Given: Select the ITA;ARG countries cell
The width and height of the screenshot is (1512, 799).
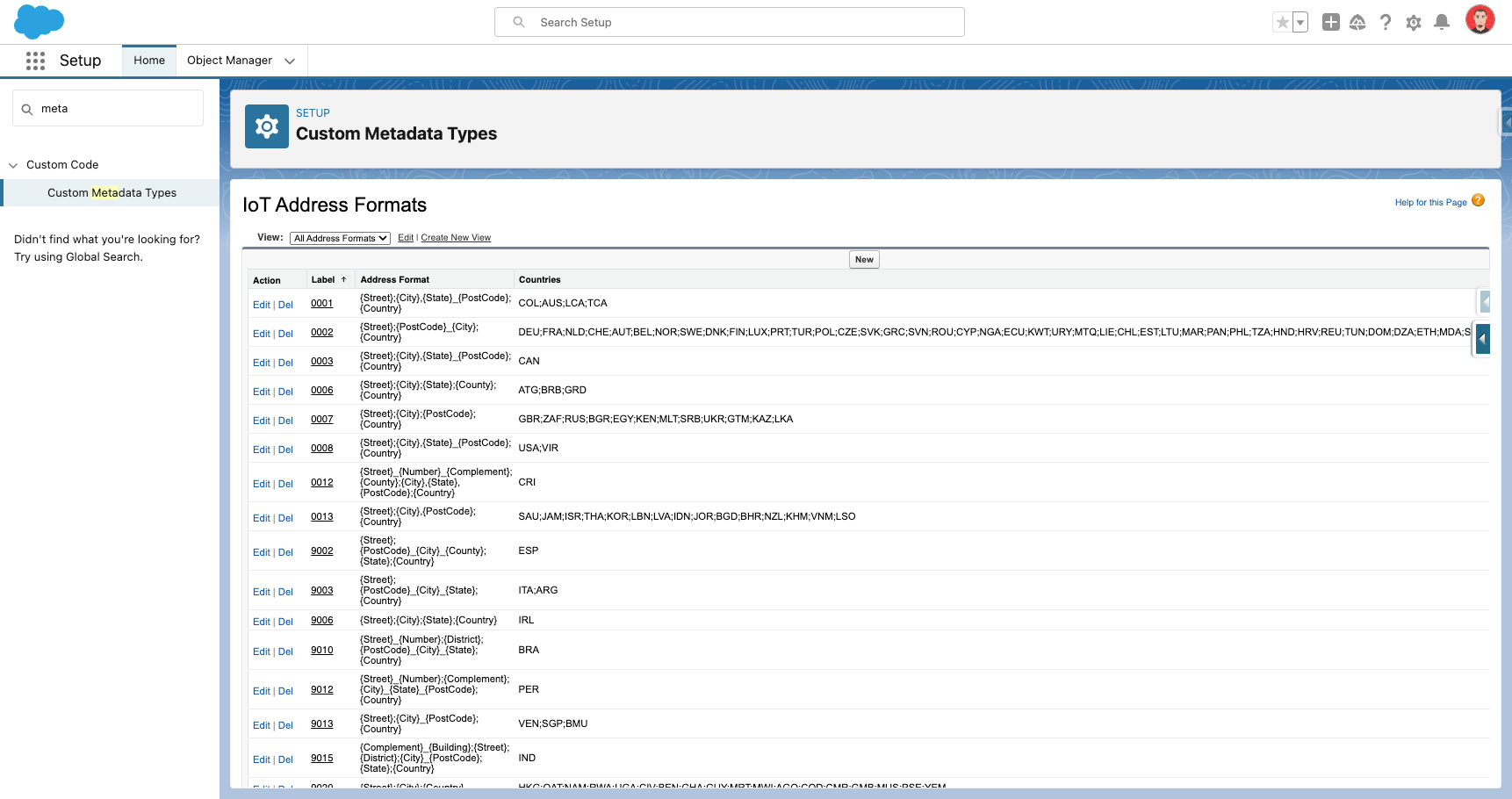Looking at the screenshot, I should (x=538, y=590).
